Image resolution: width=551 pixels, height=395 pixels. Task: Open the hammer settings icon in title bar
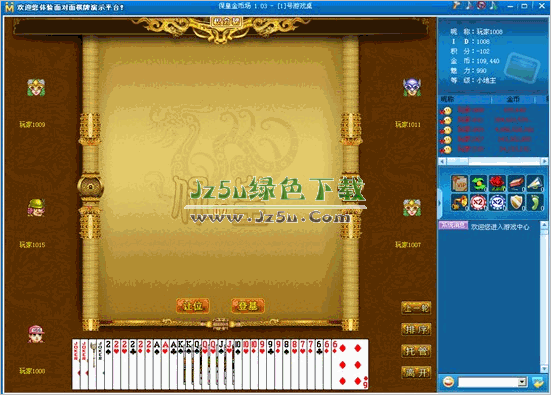click(x=457, y=5)
